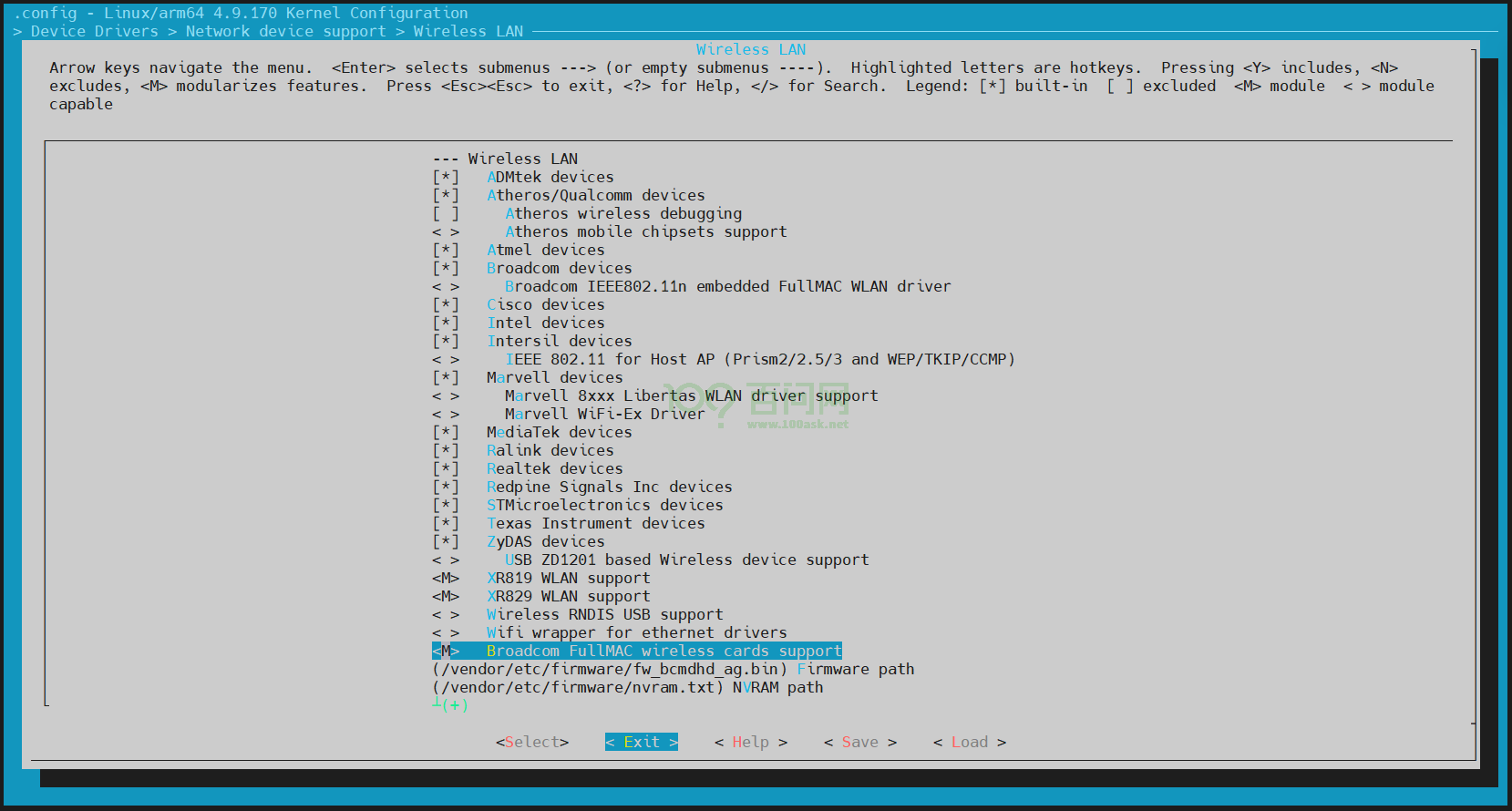1512x811 pixels.
Task: Toggle the XR819 WLAN support module state
Action: 446,578
